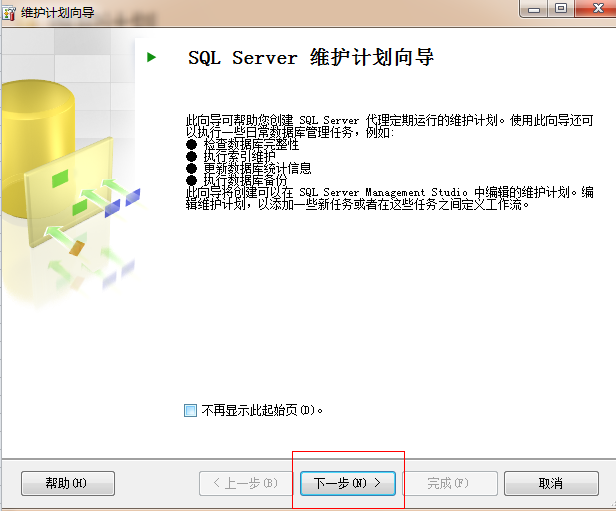Viewport: 616px width, 511px height.
Task: Click the green arrow beside the wizard heading
Action: pyautogui.click(x=152, y=57)
